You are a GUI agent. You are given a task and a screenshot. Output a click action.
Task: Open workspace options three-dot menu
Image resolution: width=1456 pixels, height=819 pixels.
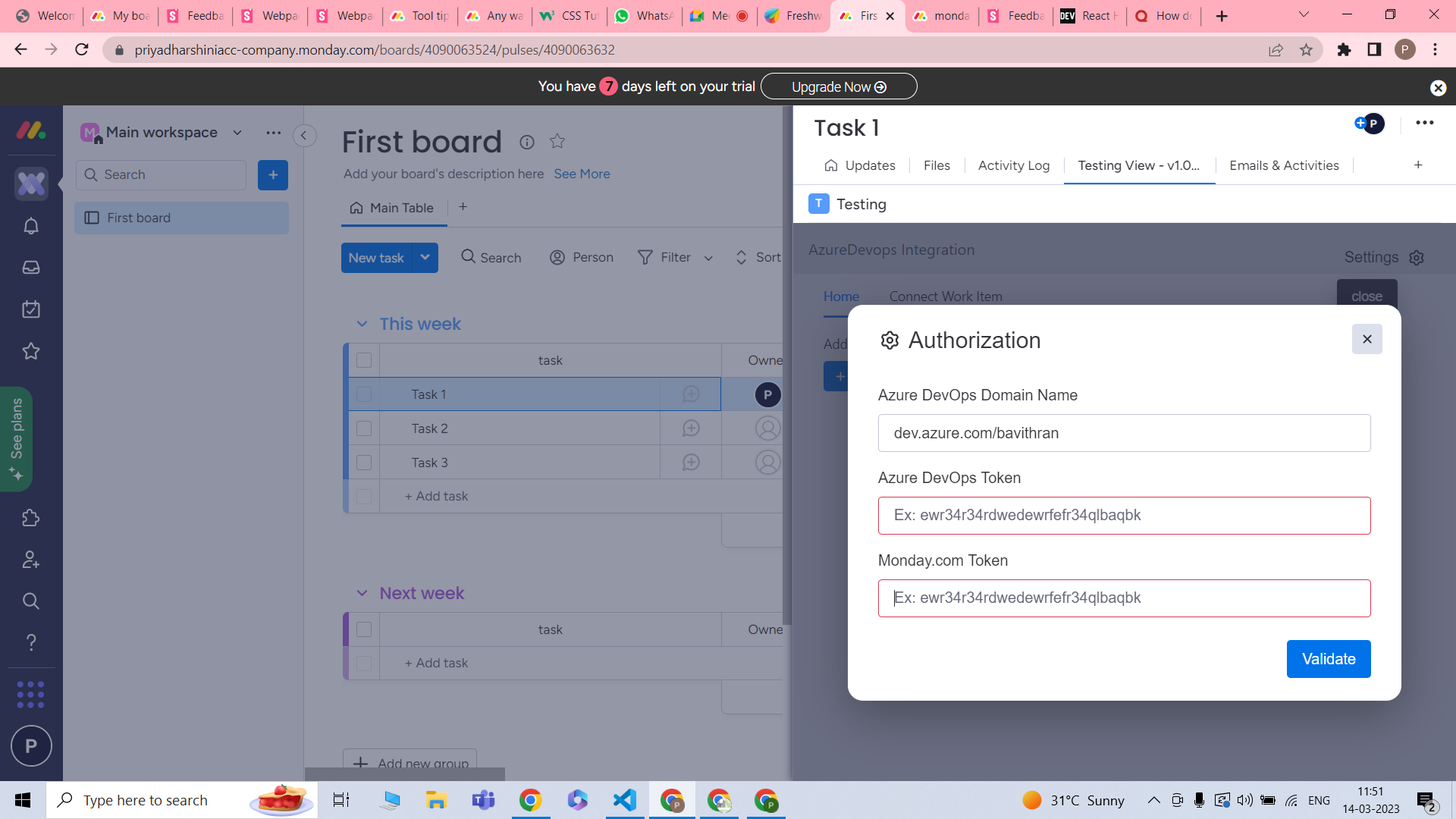coord(274,133)
